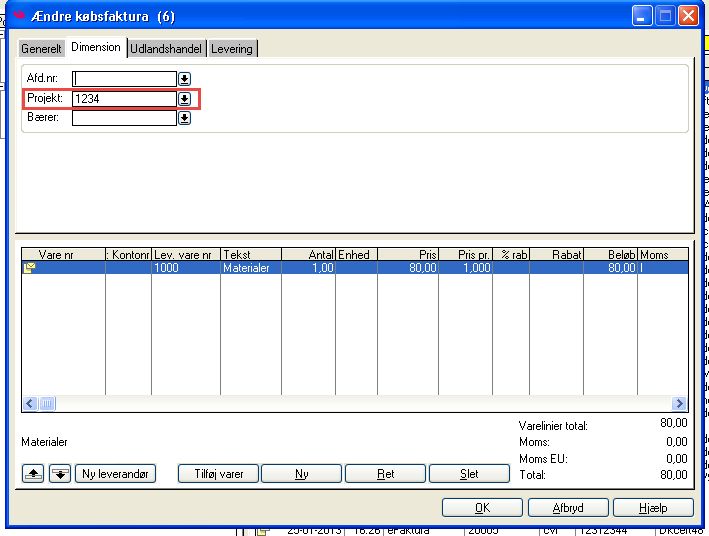Open the Generelt tab
Viewport: 709px width, 536px height.
pos(41,48)
